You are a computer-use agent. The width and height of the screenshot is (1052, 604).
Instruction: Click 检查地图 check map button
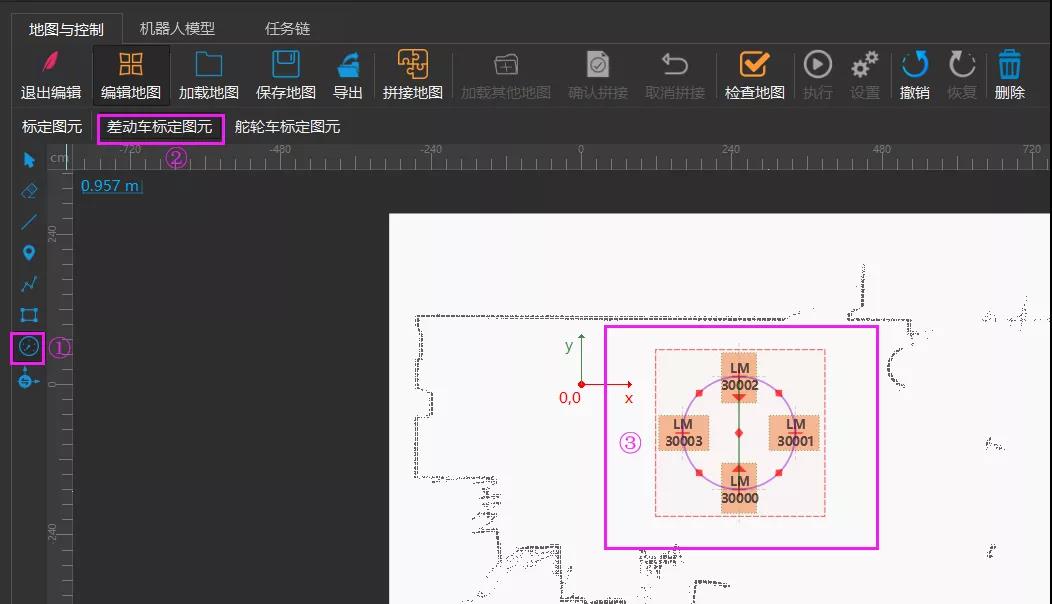[x=755, y=76]
